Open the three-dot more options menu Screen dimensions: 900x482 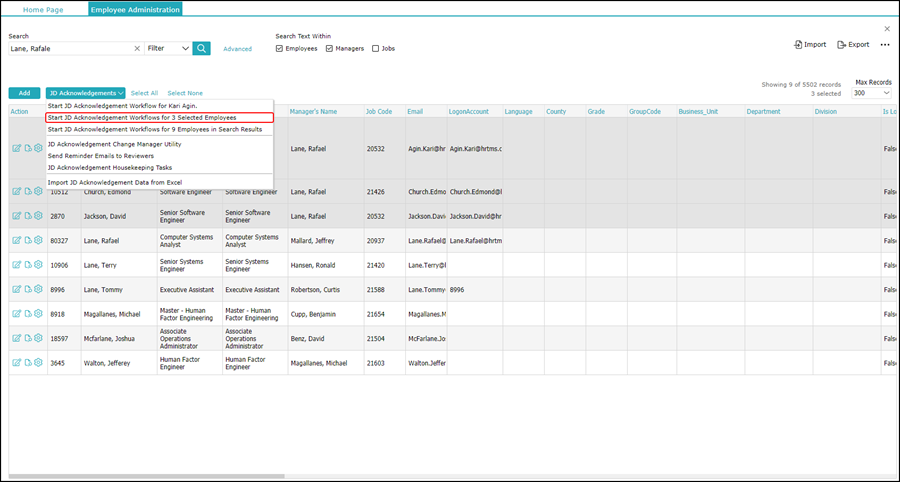tap(885, 45)
